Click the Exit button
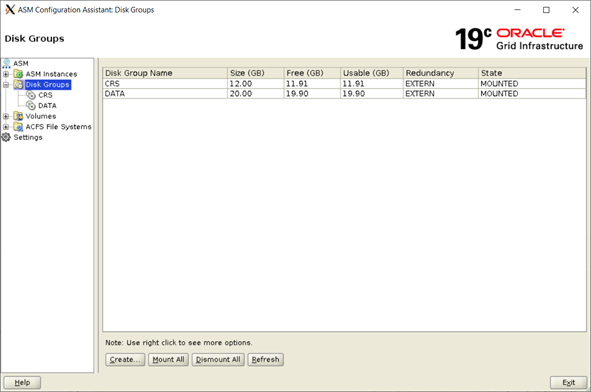Image resolution: width=591 pixels, height=392 pixels. click(568, 383)
